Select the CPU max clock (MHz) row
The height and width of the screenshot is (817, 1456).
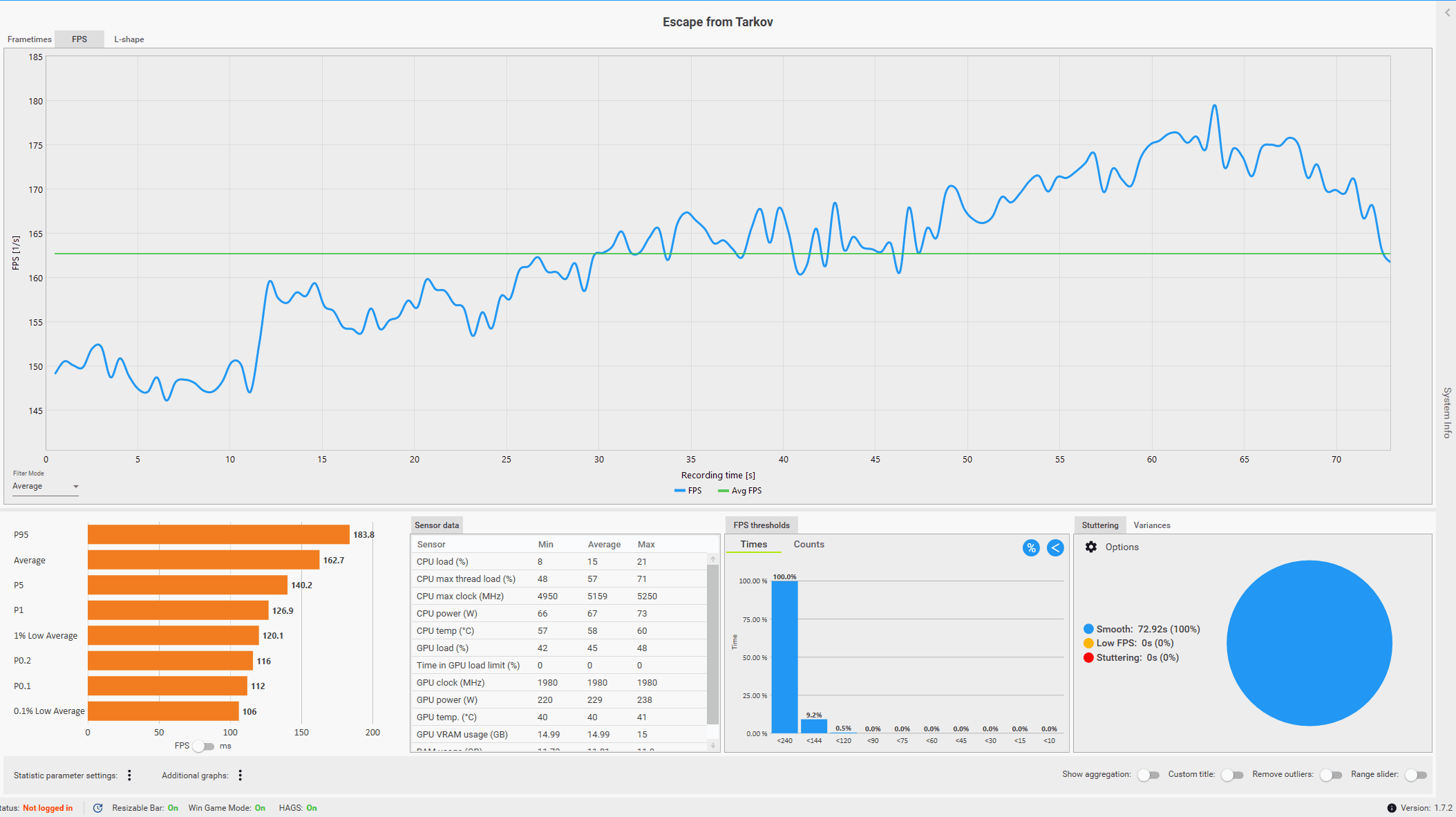(559, 597)
